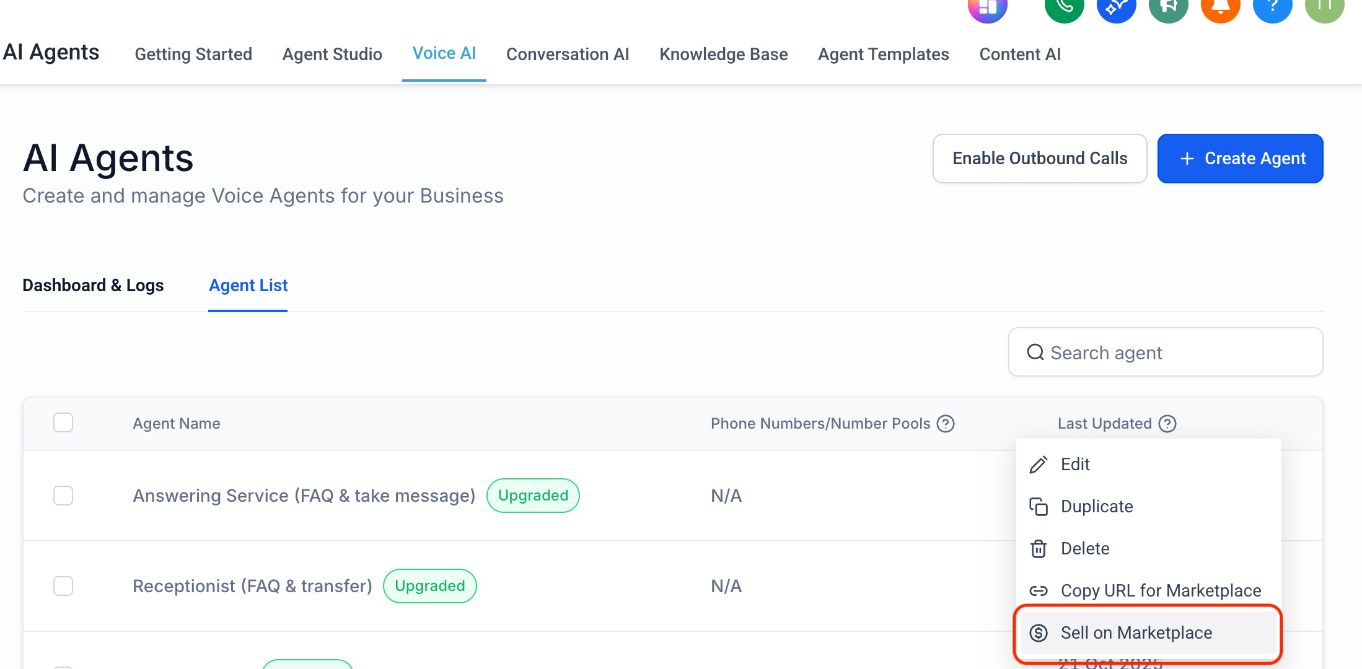Viewport: 1362px width, 669px height.
Task: Check the Answering Service row checkbox
Action: click(63, 495)
